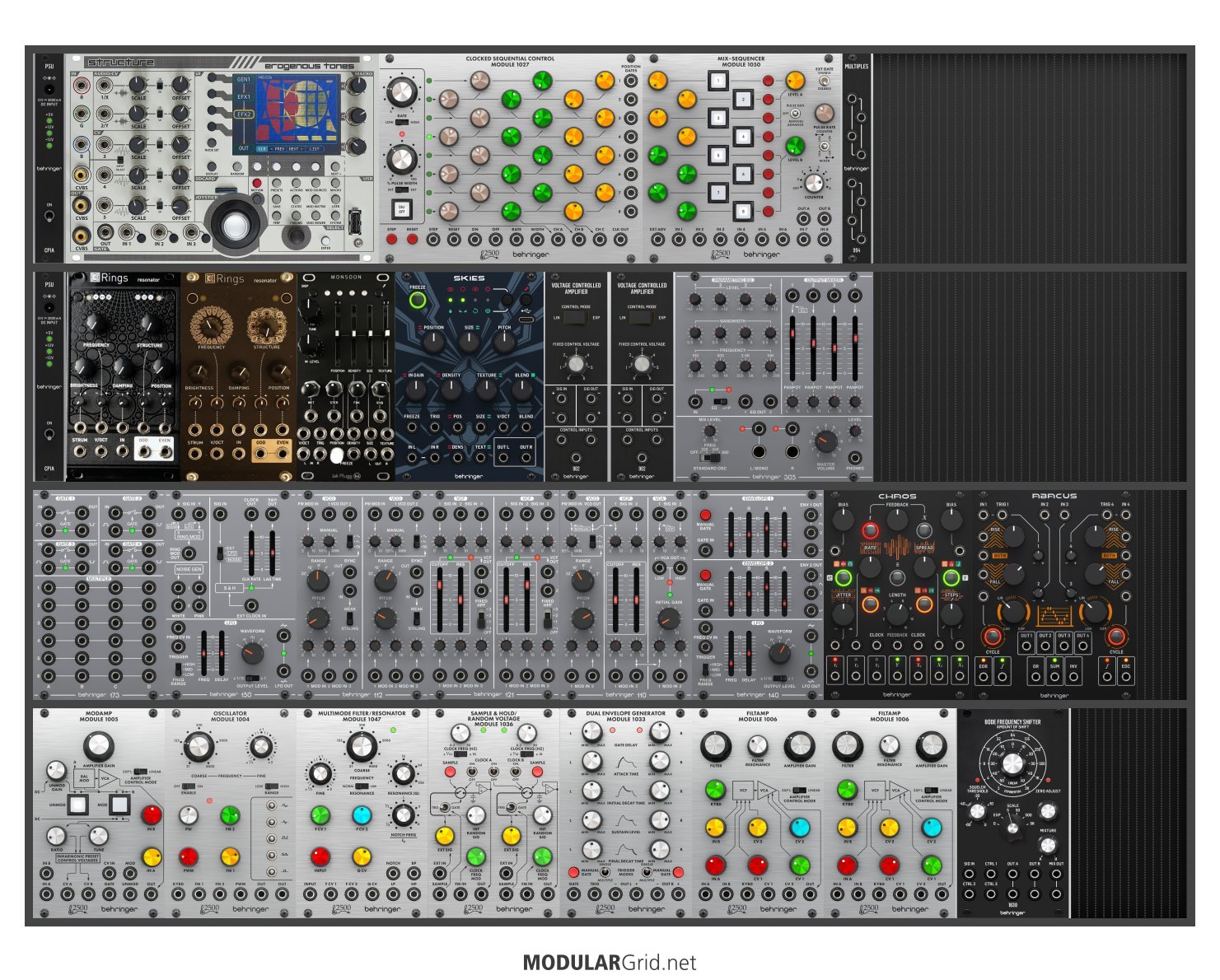
Task: Flip the top-row PSU ON switch
Action: 49,217
